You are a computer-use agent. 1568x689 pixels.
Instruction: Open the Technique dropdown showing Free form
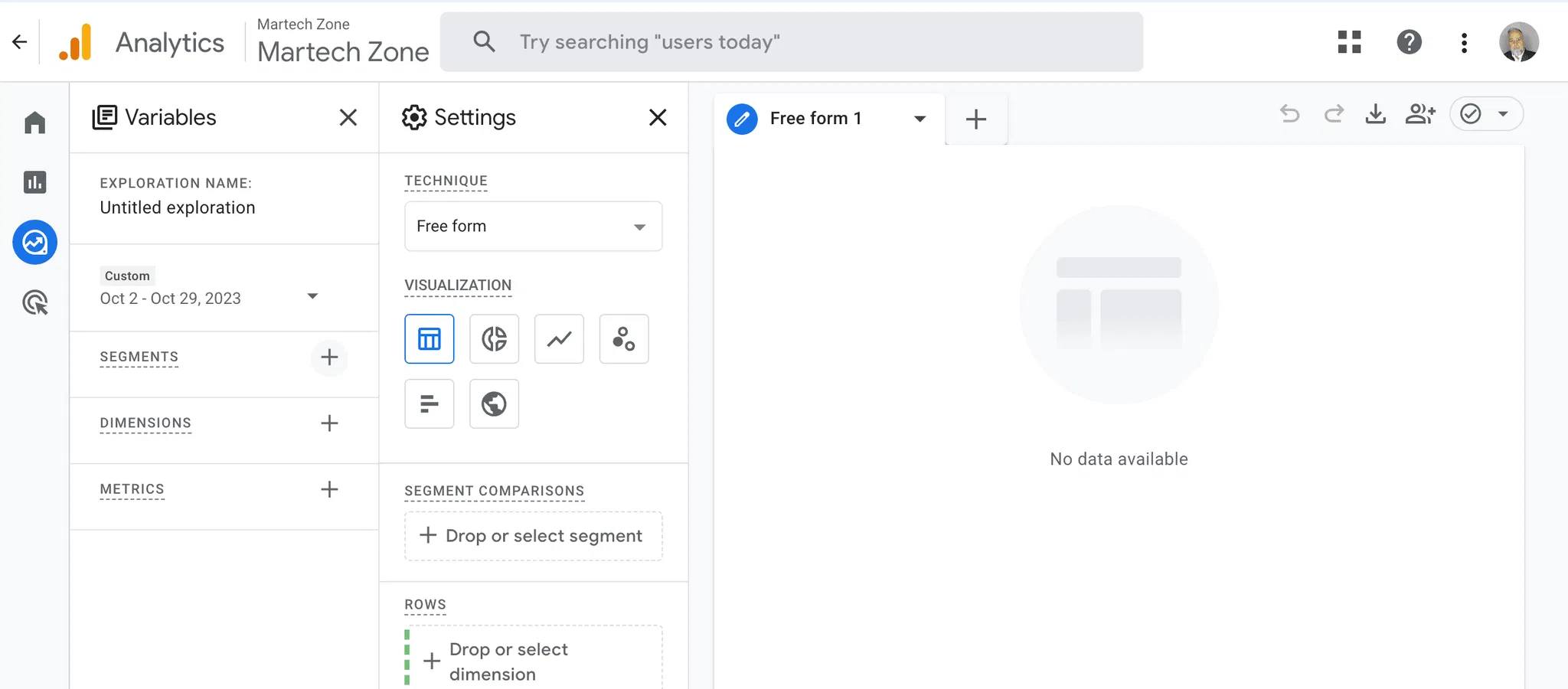tap(533, 227)
